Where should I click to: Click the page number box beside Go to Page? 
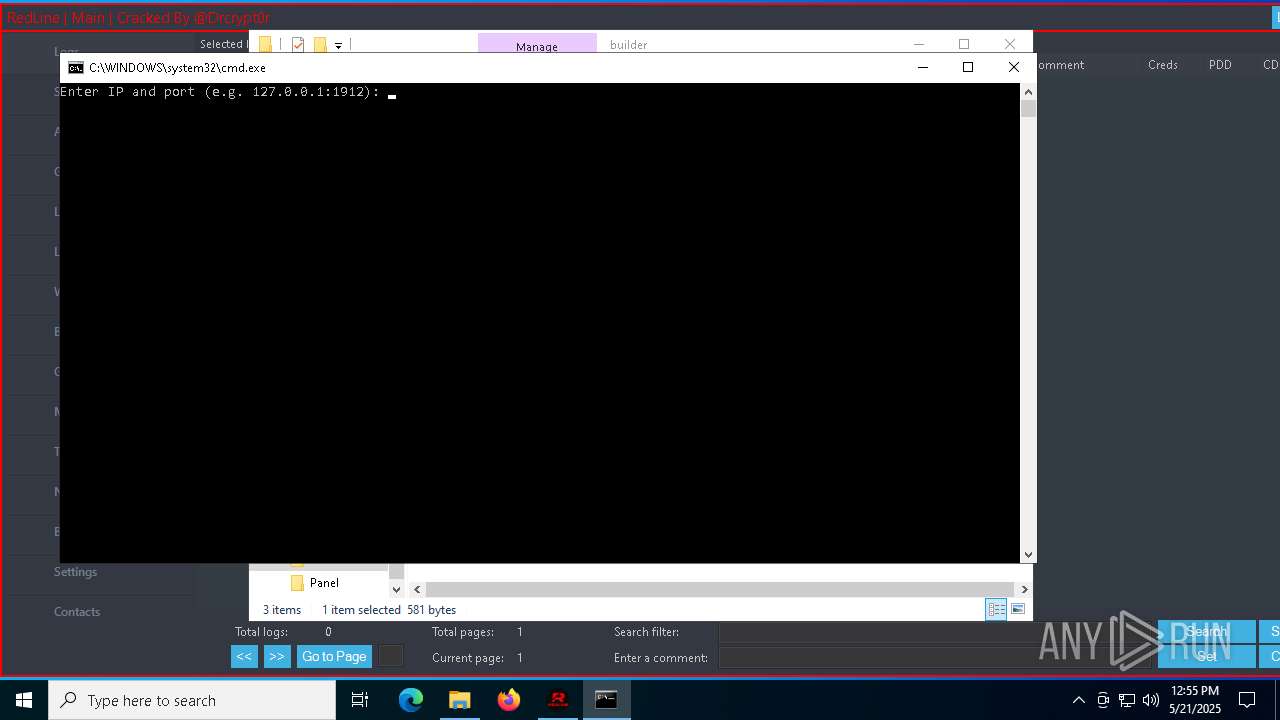pyautogui.click(x=391, y=657)
